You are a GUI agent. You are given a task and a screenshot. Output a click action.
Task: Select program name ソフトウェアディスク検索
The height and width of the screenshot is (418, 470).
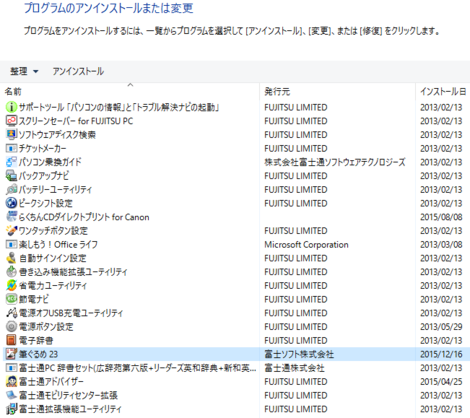(x=57, y=134)
